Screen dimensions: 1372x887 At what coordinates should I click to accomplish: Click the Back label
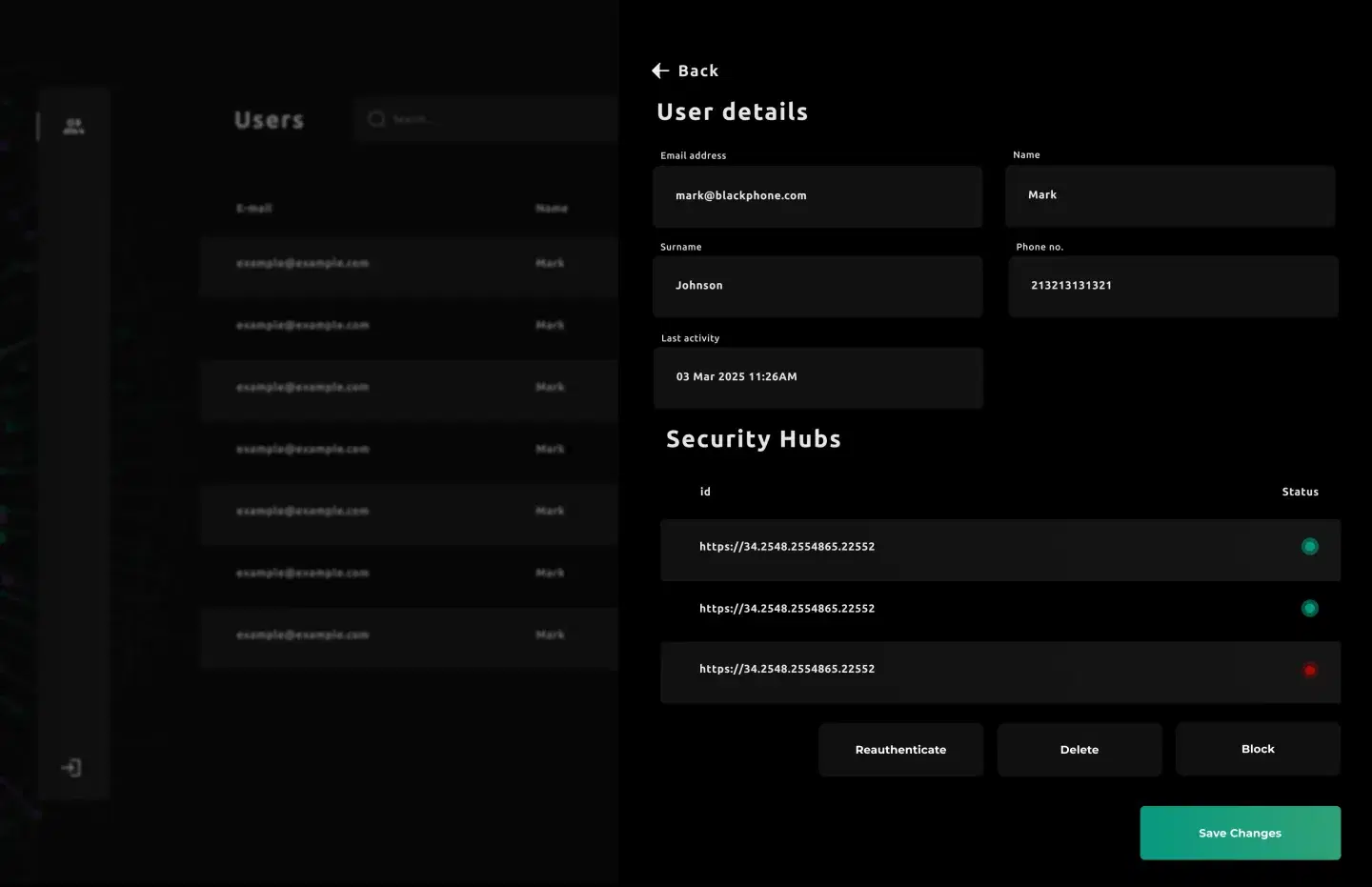tap(698, 71)
